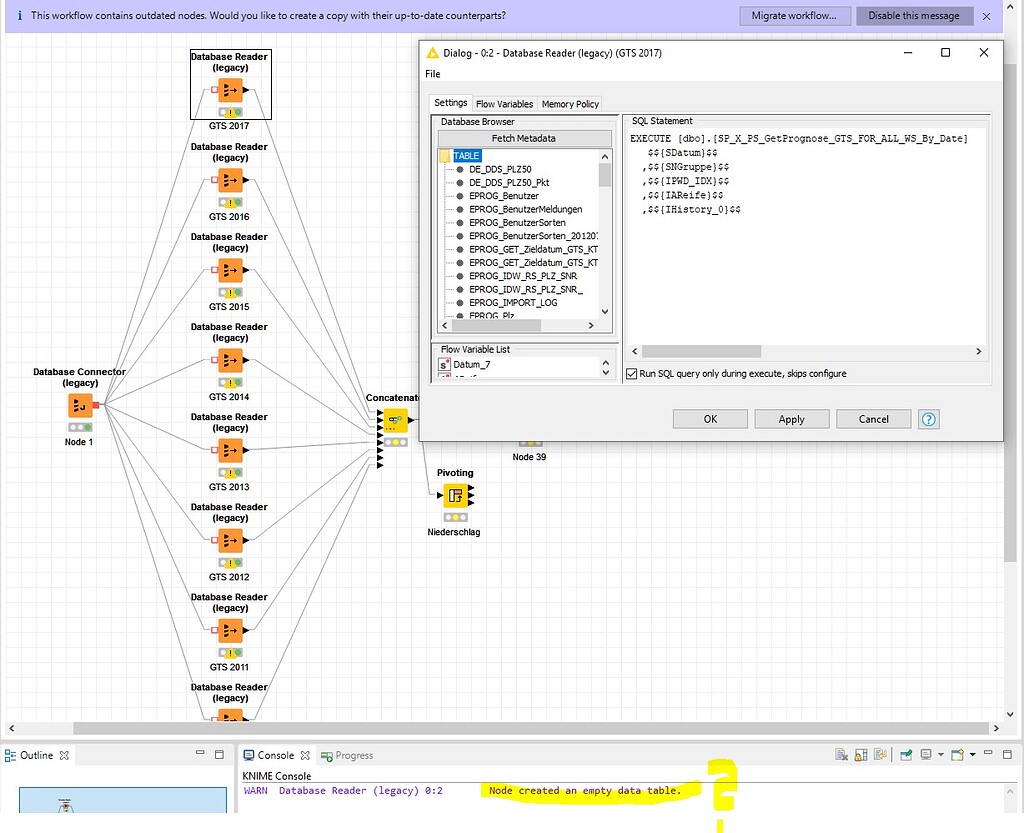
Task: Select the GTS 2014 Database Reader node
Action: (229, 361)
